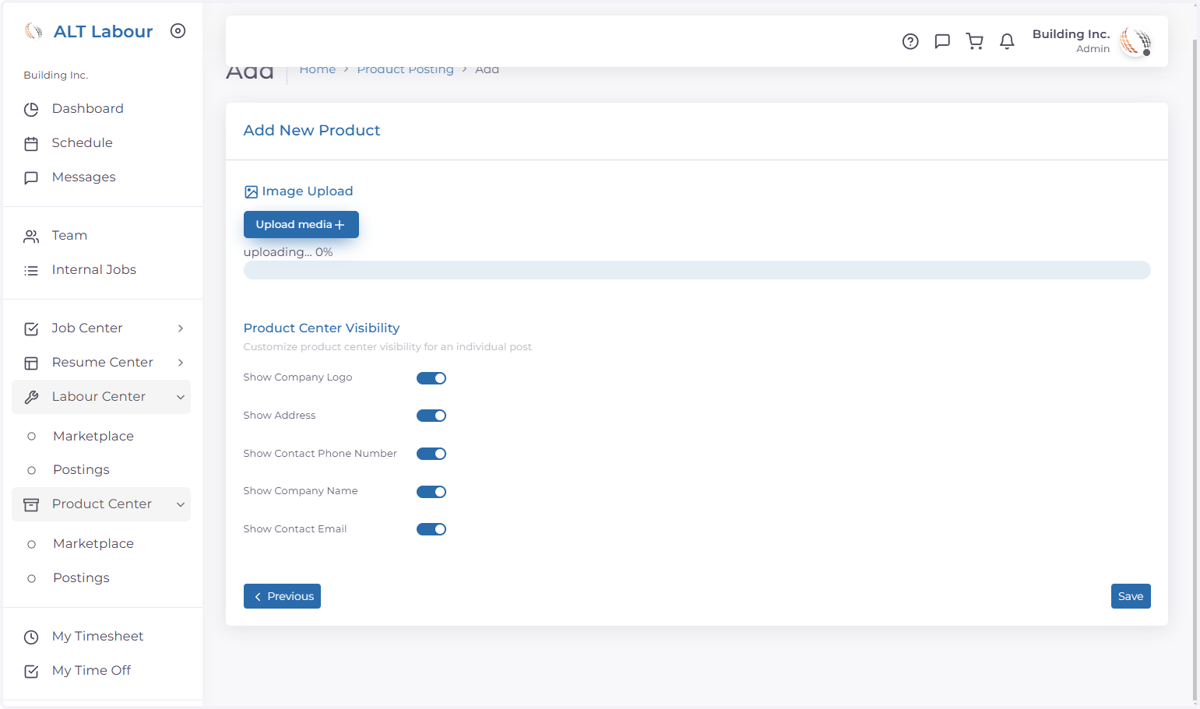The width and height of the screenshot is (1200, 709).
Task: Click the 'uploading... 0%' status text
Action: [x=288, y=252]
